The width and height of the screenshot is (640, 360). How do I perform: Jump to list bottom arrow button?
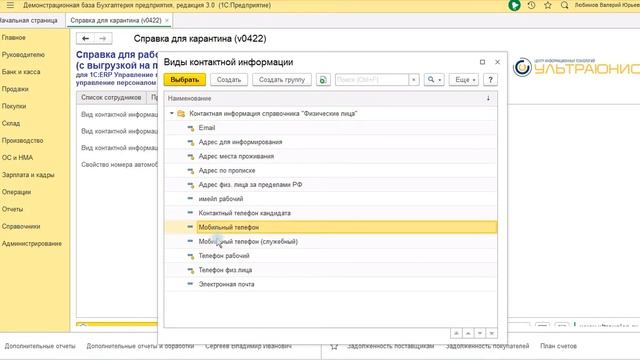click(x=492, y=333)
